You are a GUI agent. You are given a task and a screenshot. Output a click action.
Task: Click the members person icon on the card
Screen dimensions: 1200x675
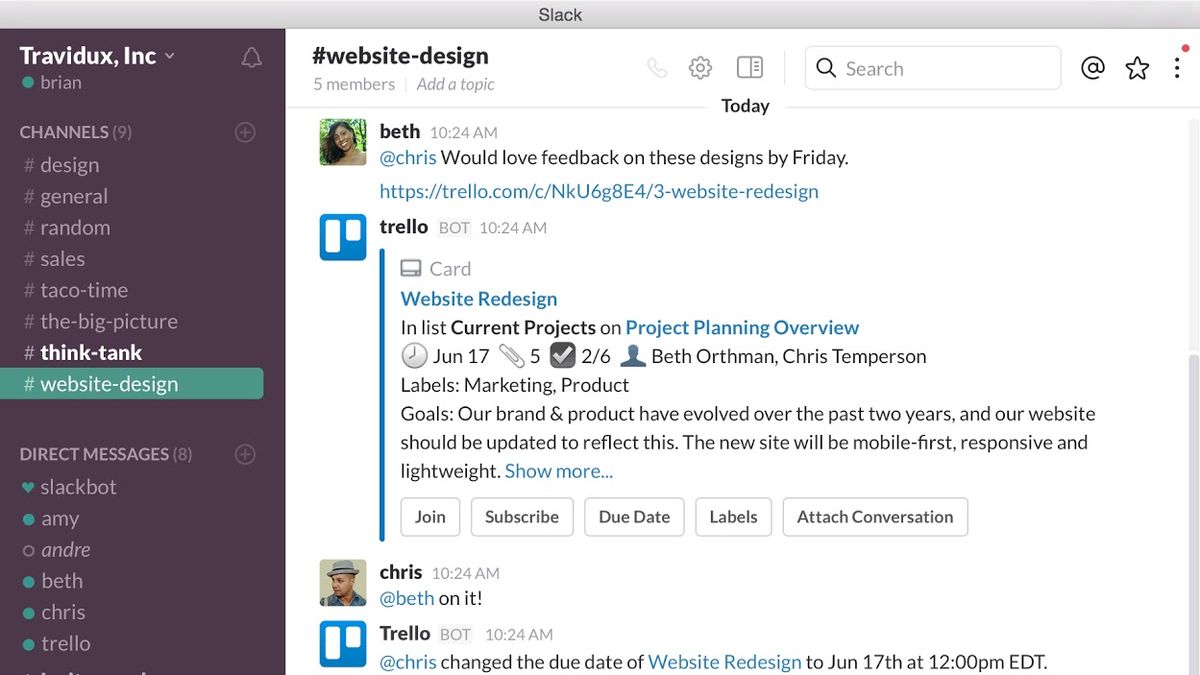[632, 356]
